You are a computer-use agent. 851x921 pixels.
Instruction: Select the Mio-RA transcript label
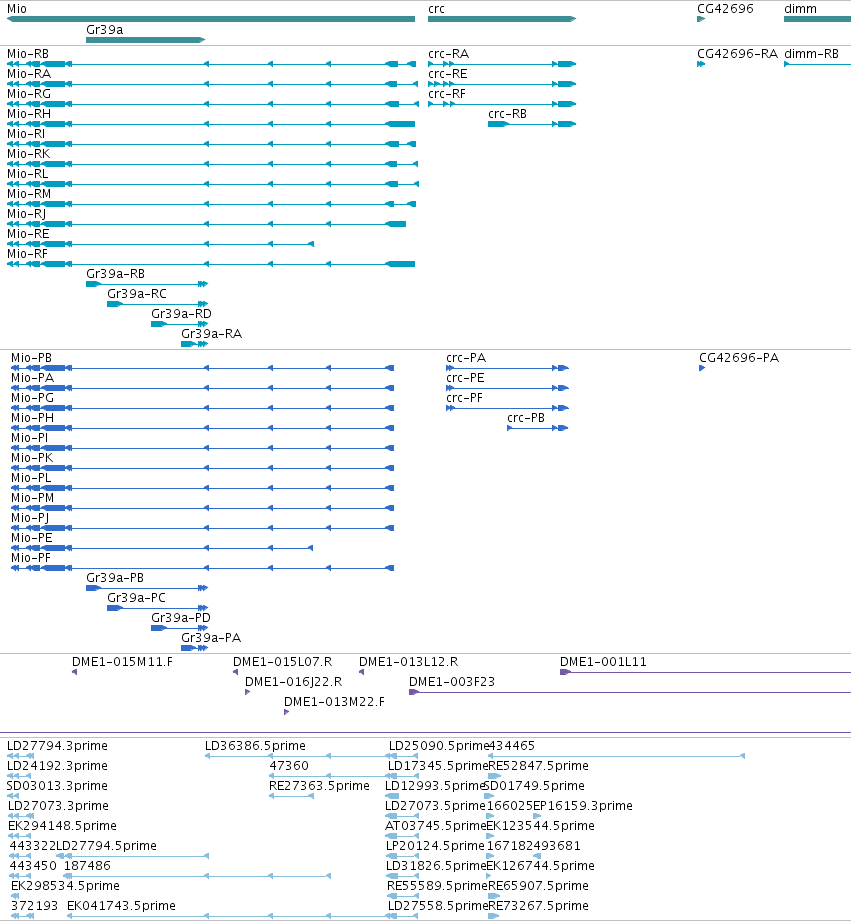point(29,74)
